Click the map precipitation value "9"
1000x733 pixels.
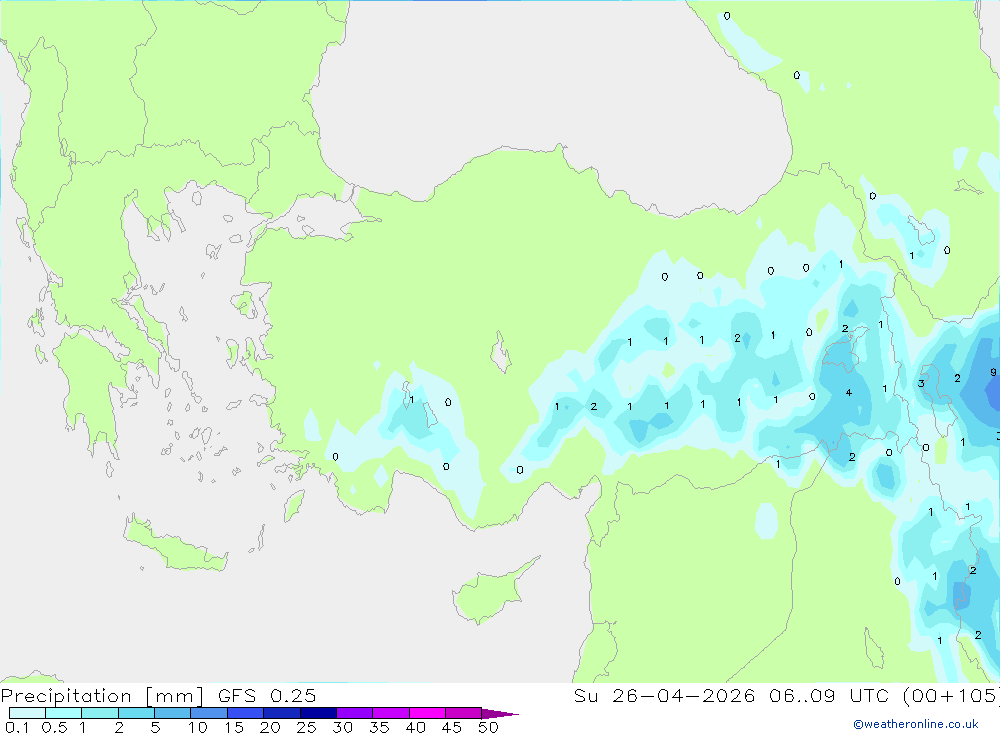click(x=993, y=372)
